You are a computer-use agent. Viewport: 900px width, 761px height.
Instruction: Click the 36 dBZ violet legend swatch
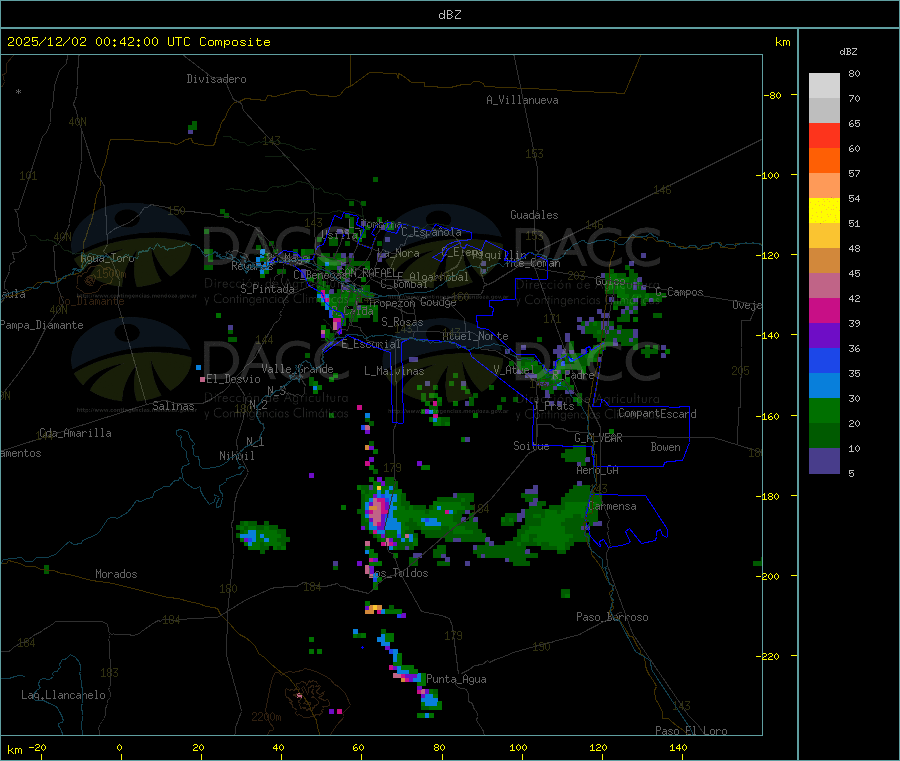coord(824,336)
